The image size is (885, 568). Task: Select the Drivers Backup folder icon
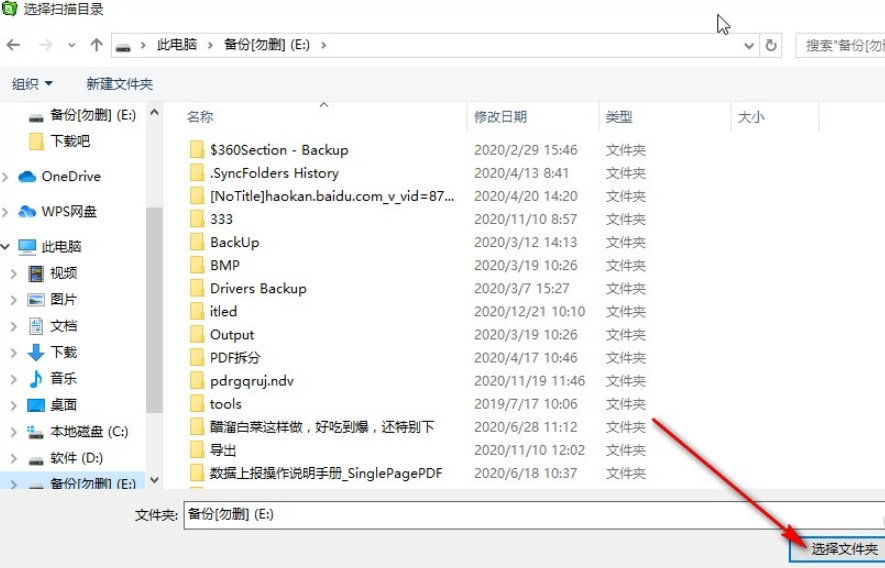coord(197,289)
